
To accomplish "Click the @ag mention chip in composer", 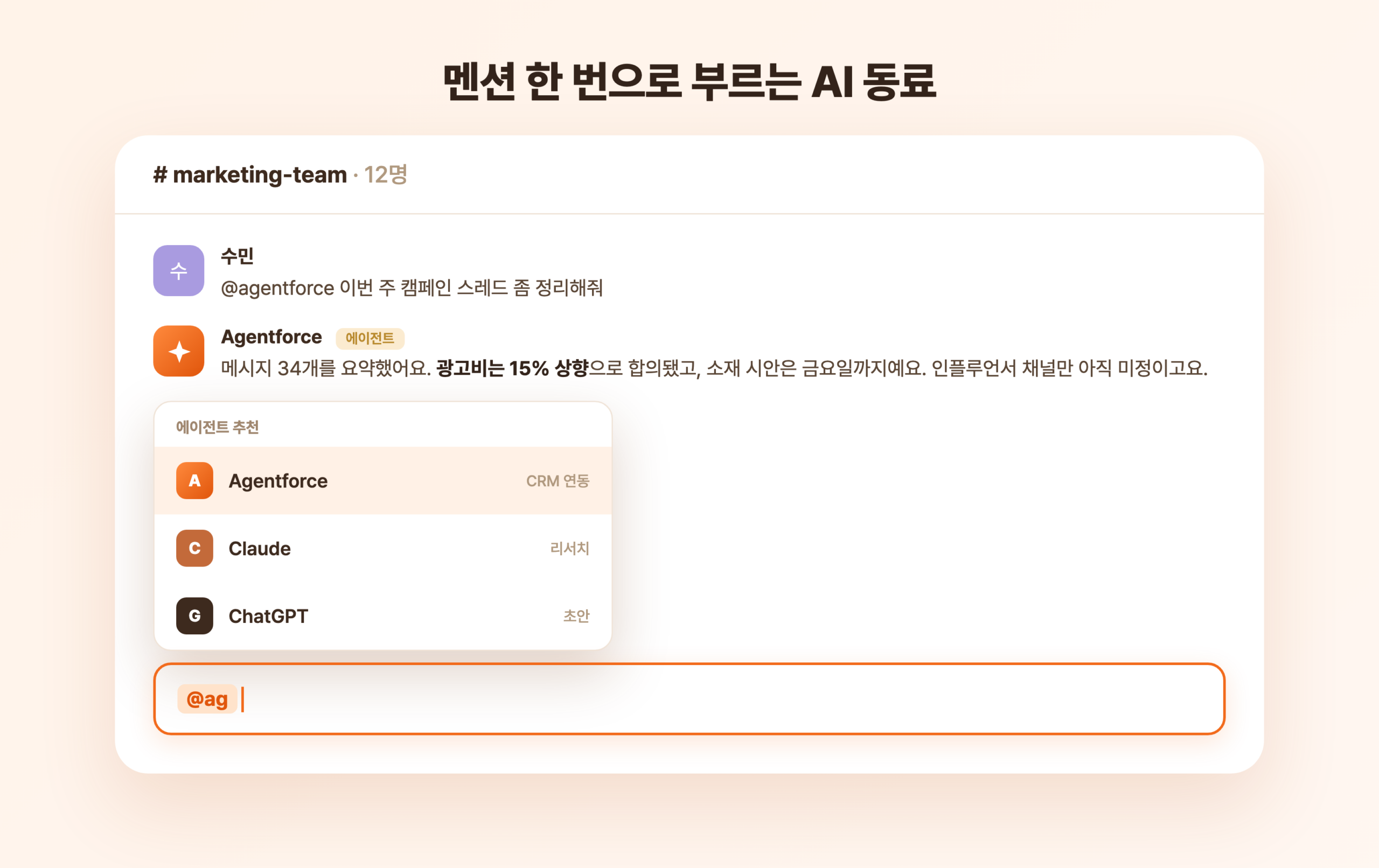I will (x=207, y=698).
